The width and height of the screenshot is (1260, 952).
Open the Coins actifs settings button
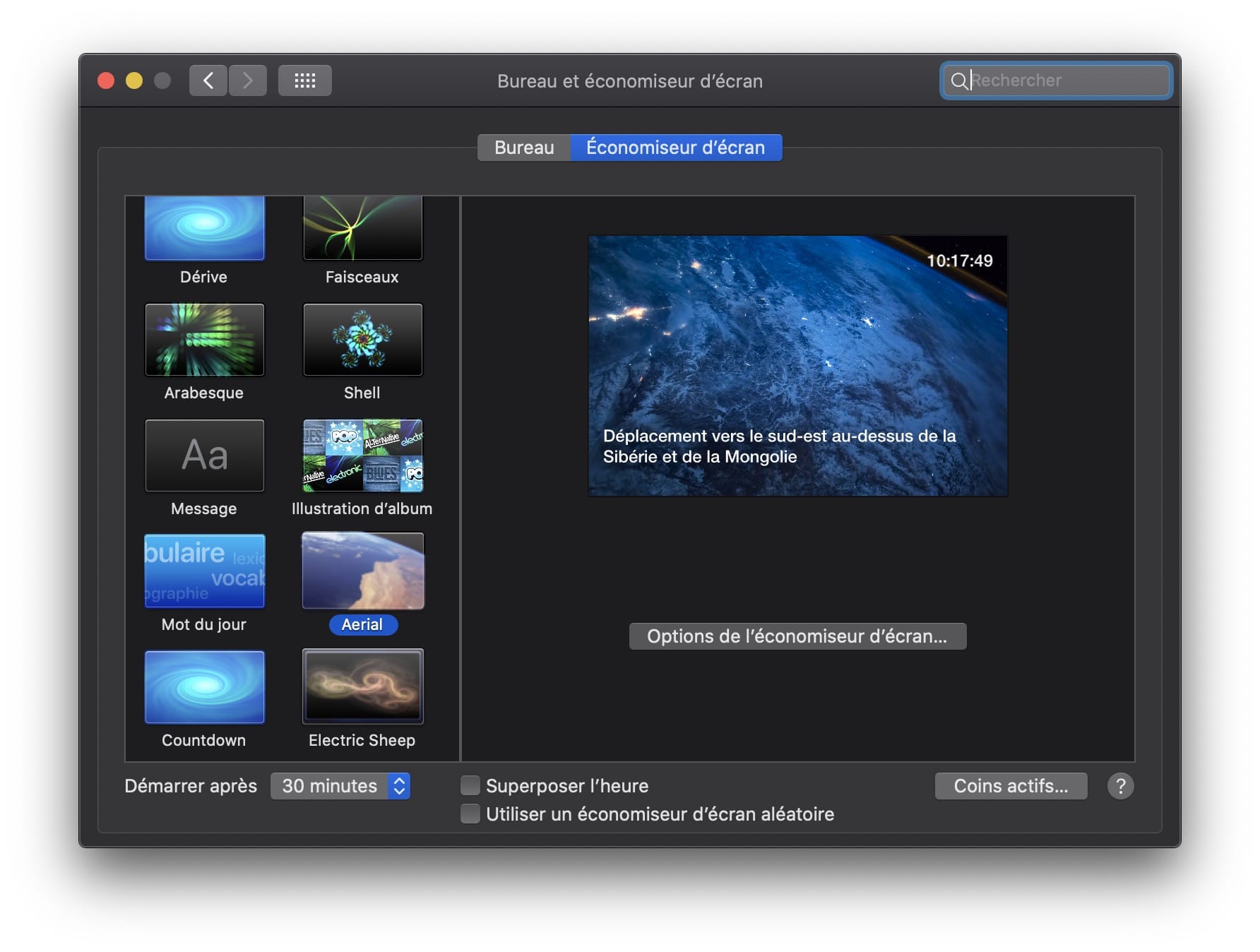(1011, 786)
